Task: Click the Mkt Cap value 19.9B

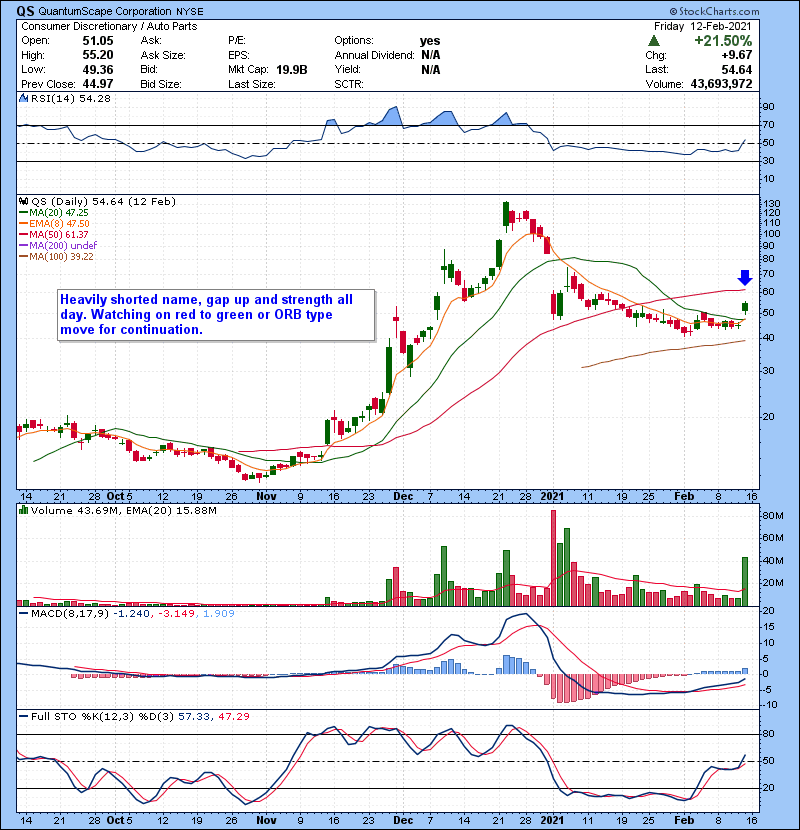Action: [292, 69]
